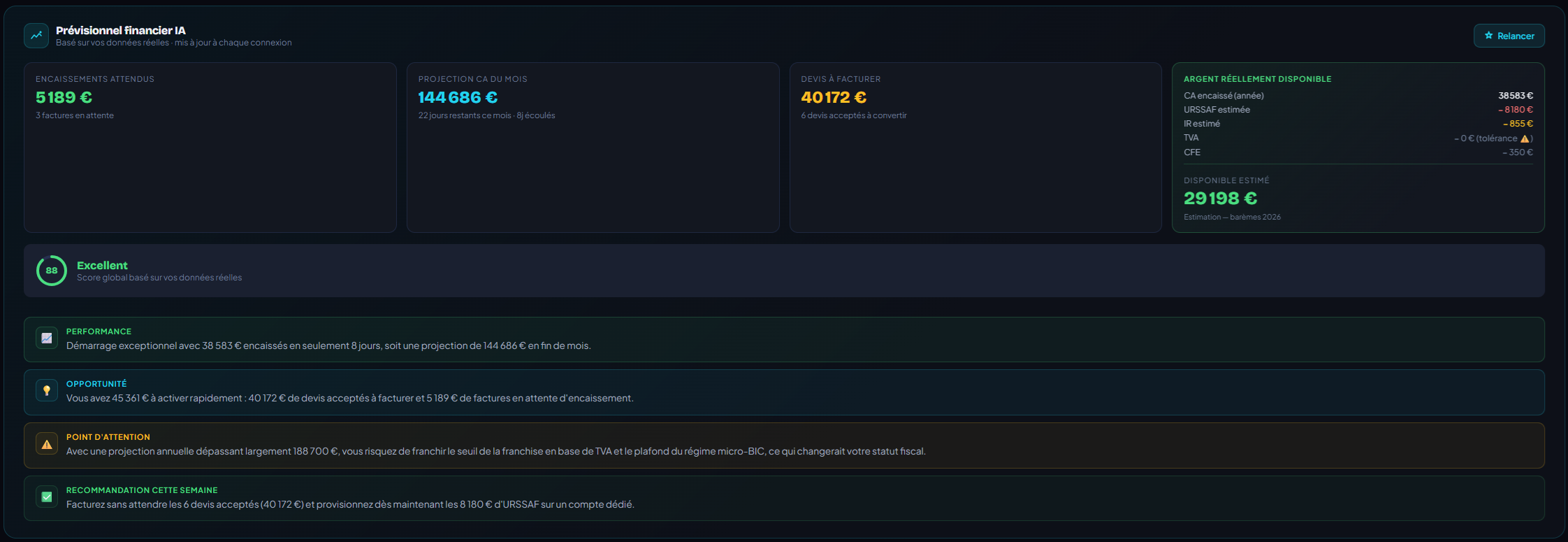Click the Opportunité lightbulb icon
Viewport: 1568px width, 542px height.
coord(47,390)
